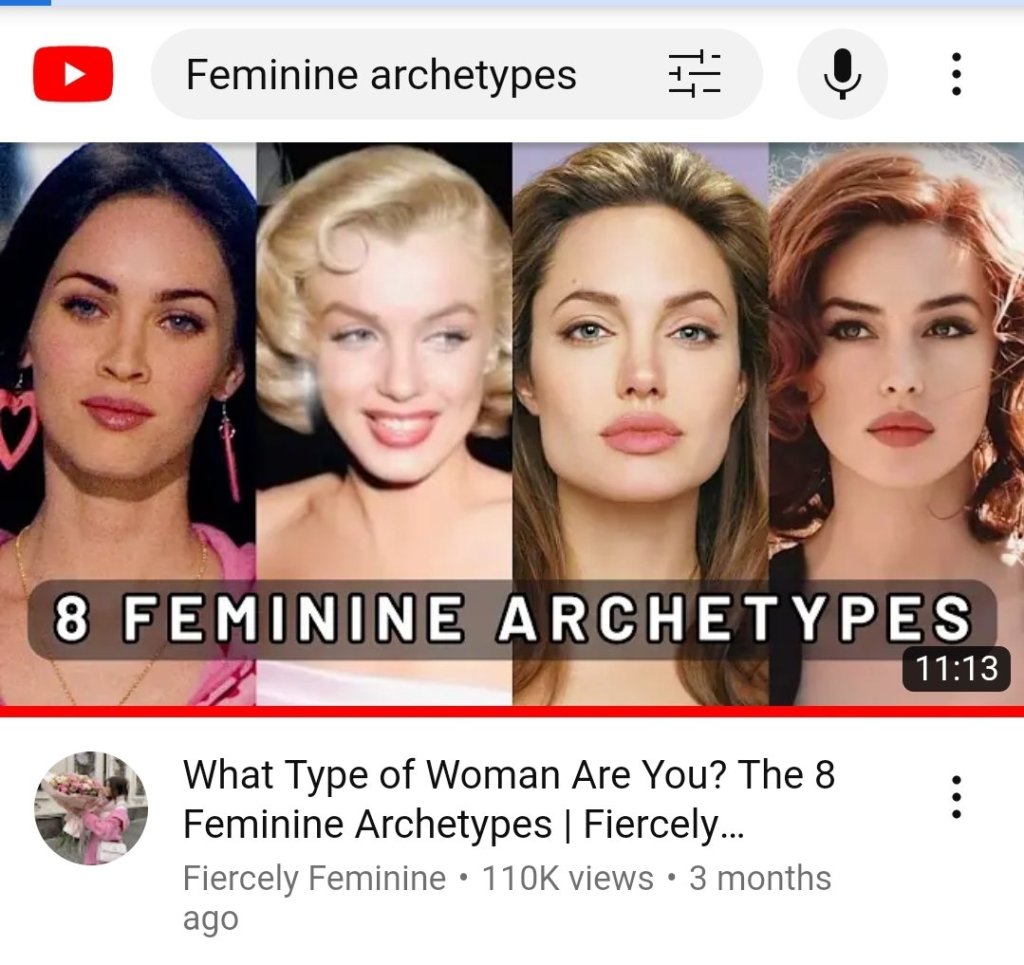Tap the 110K views text
1024x965 pixels.
567,878
